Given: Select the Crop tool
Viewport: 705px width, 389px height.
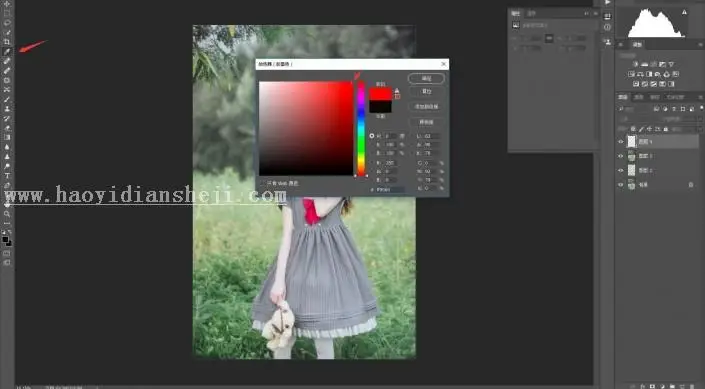Looking at the screenshot, I should [7, 42].
